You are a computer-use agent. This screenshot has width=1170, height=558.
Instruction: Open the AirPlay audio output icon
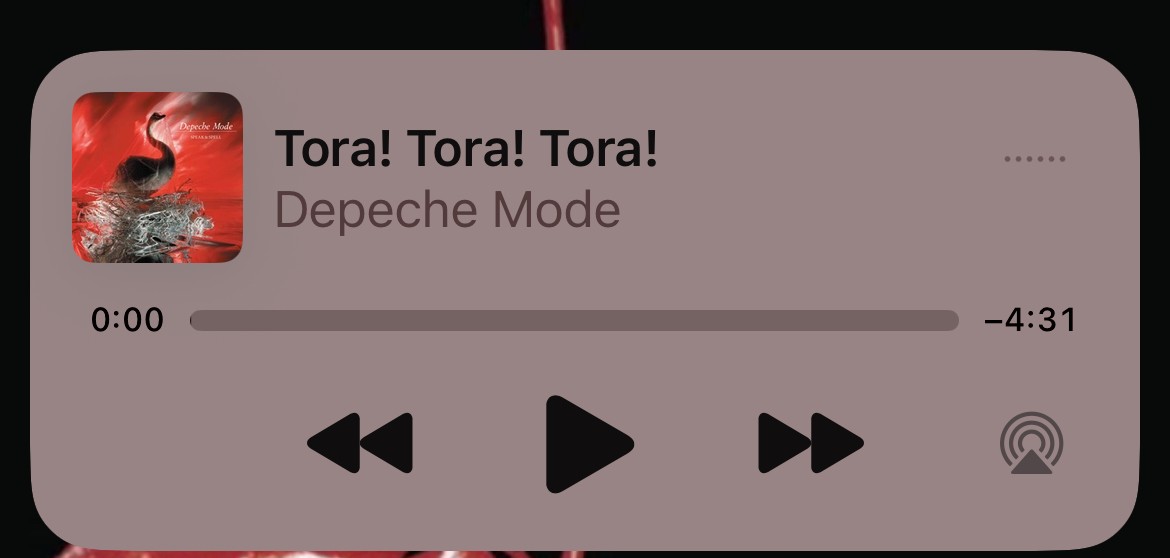point(1032,443)
